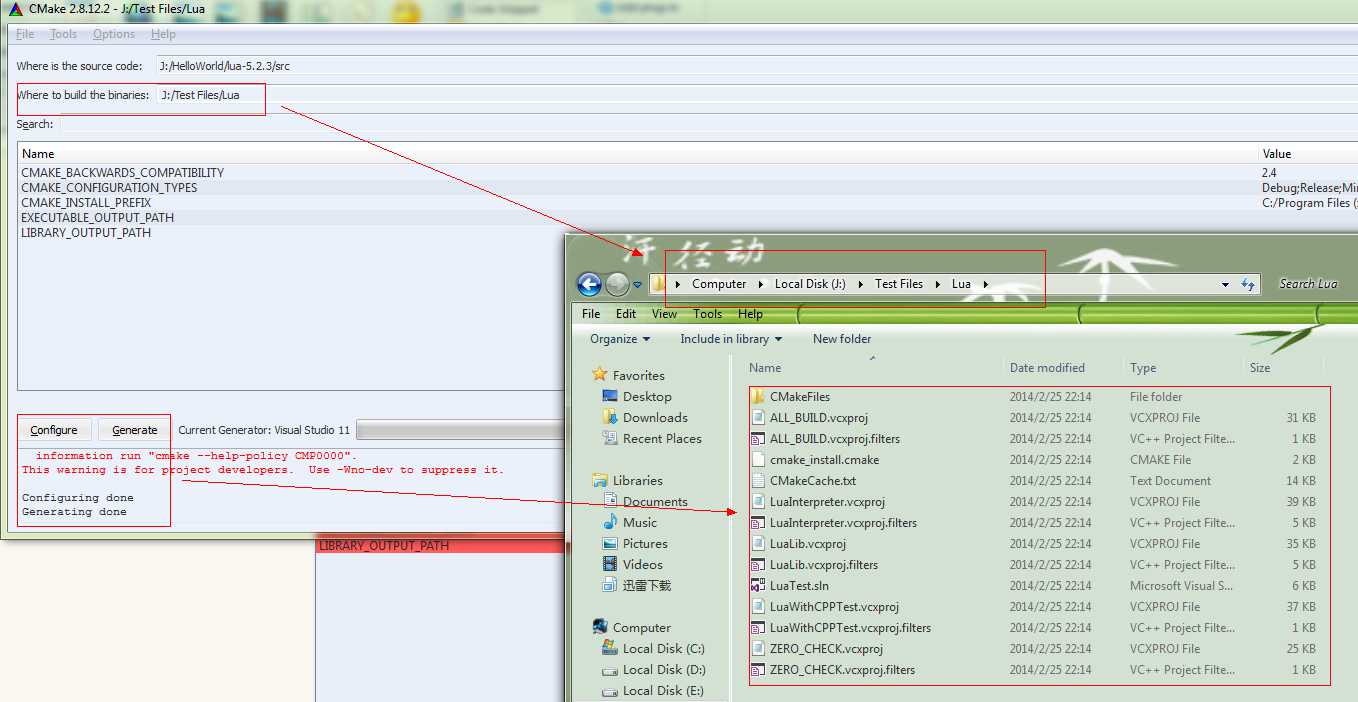Image resolution: width=1358 pixels, height=702 pixels.
Task: Select LuaTest.sln solution file icon
Action: click(758, 586)
